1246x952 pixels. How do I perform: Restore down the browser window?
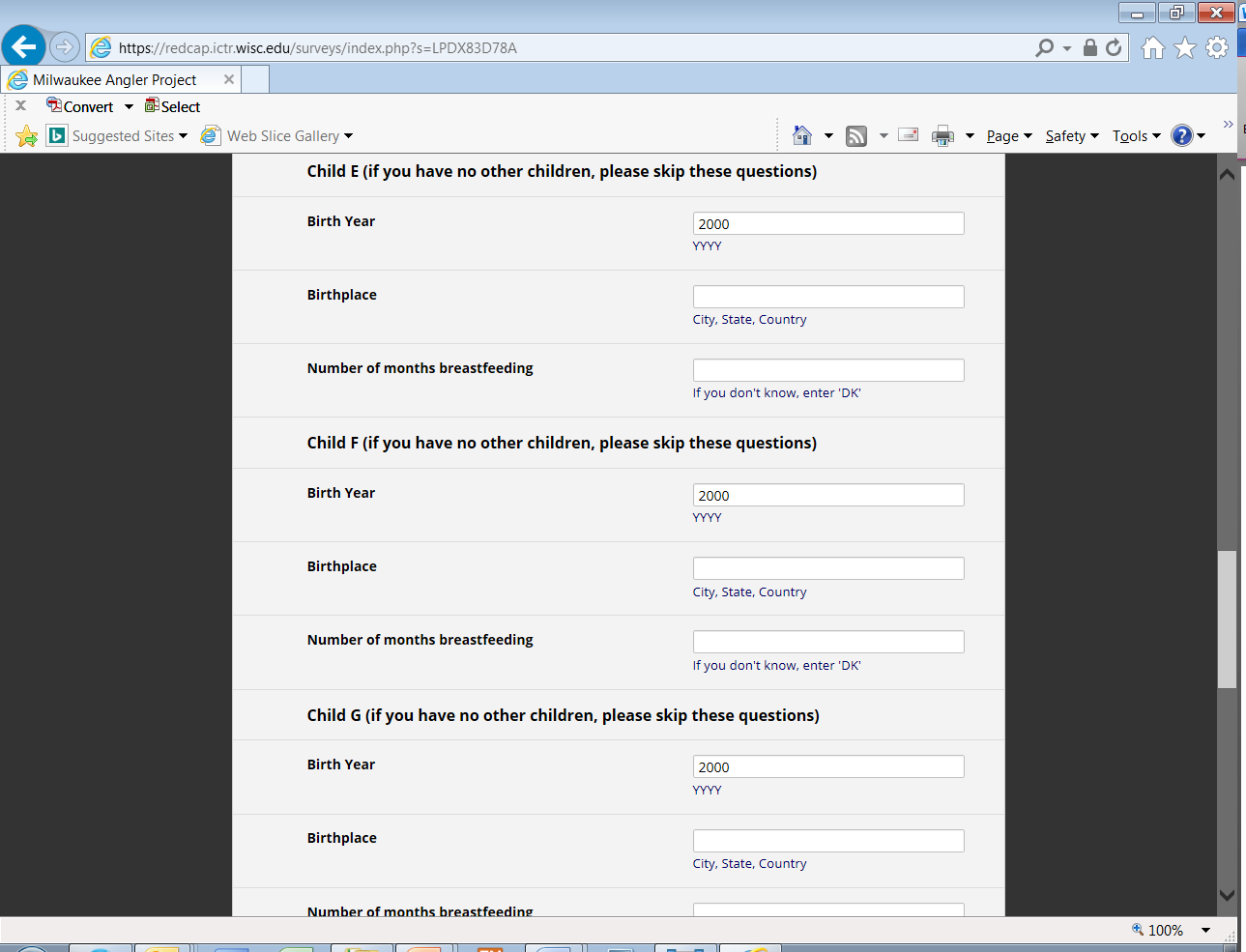[1175, 13]
